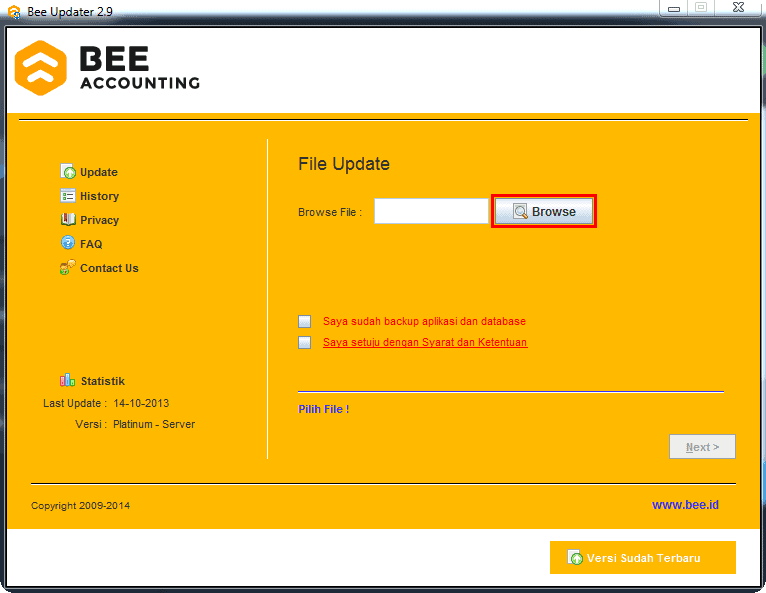The image size is (766, 593).
Task: Click the Versi Sudah Terbaru button
Action: 642,557
